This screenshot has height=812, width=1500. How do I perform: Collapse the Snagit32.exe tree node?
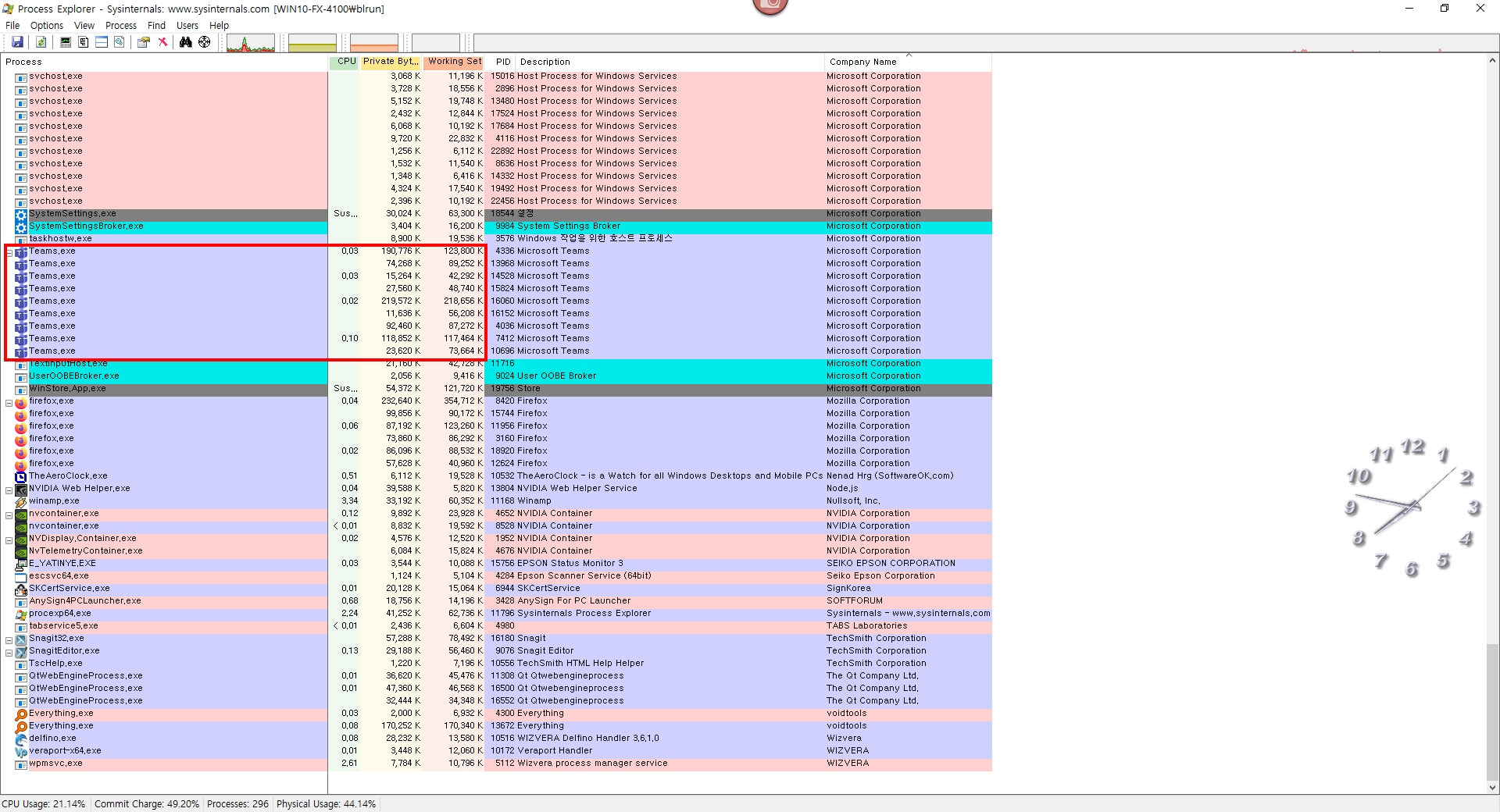9,640
